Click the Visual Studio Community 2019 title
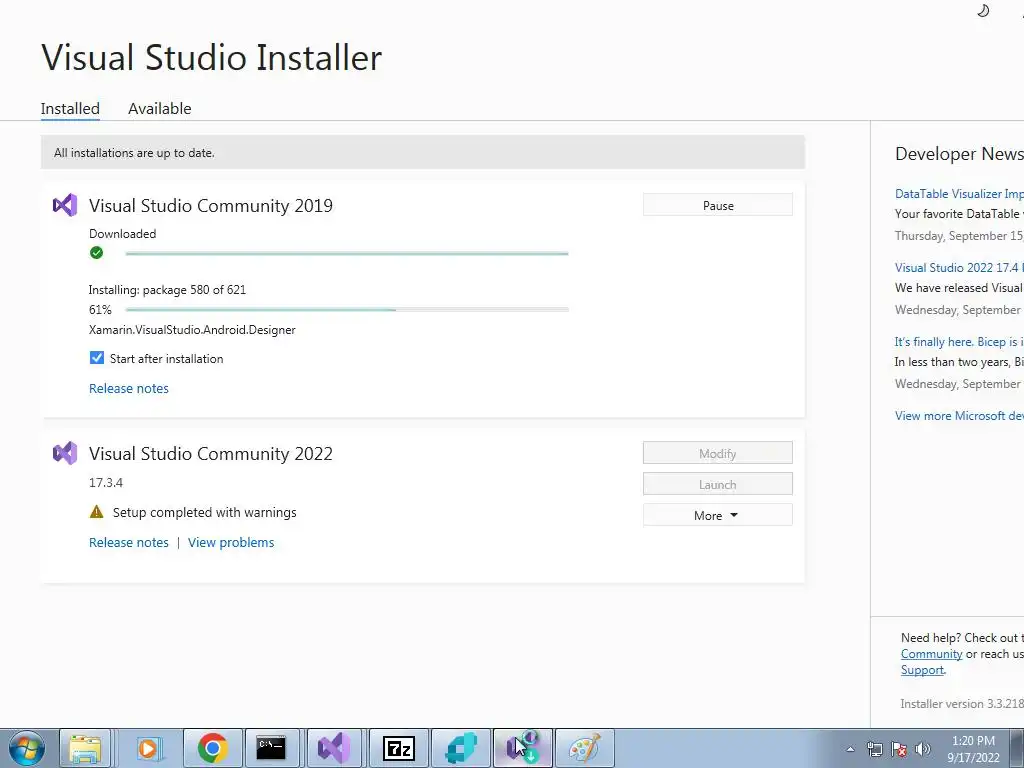This screenshot has width=1024, height=768. click(211, 206)
